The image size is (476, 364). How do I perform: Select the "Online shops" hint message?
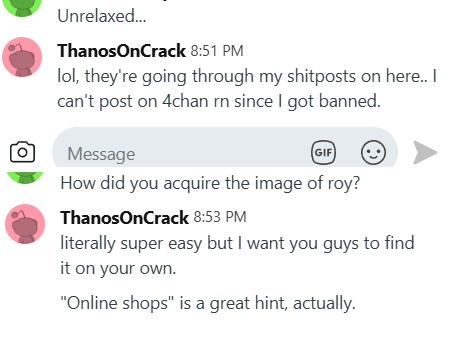click(208, 303)
